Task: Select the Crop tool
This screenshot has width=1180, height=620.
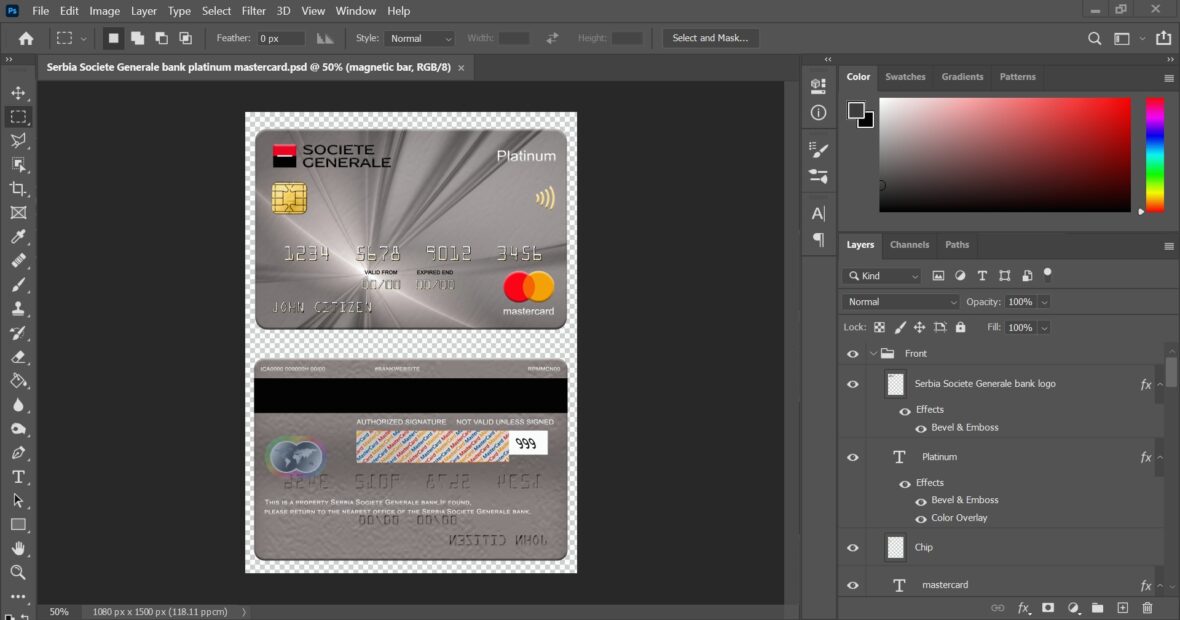Action: pyautogui.click(x=18, y=188)
